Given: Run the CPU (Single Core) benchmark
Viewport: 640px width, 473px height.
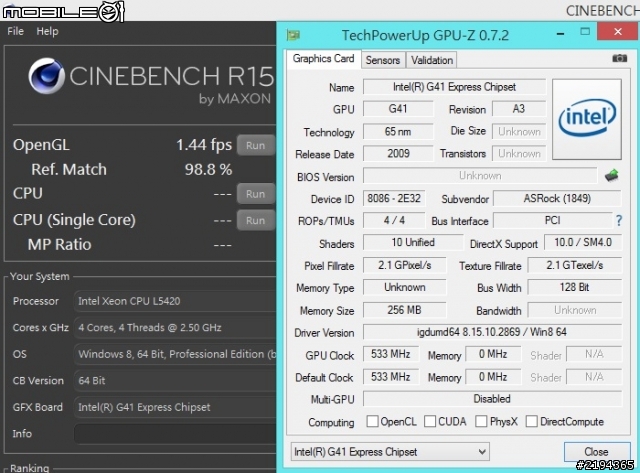Looking at the screenshot, I should click(256, 220).
